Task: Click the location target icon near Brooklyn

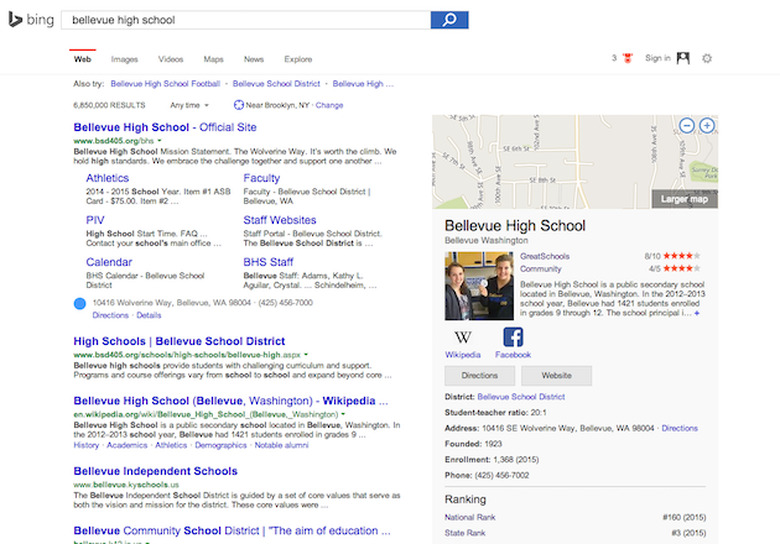Action: coord(239,105)
